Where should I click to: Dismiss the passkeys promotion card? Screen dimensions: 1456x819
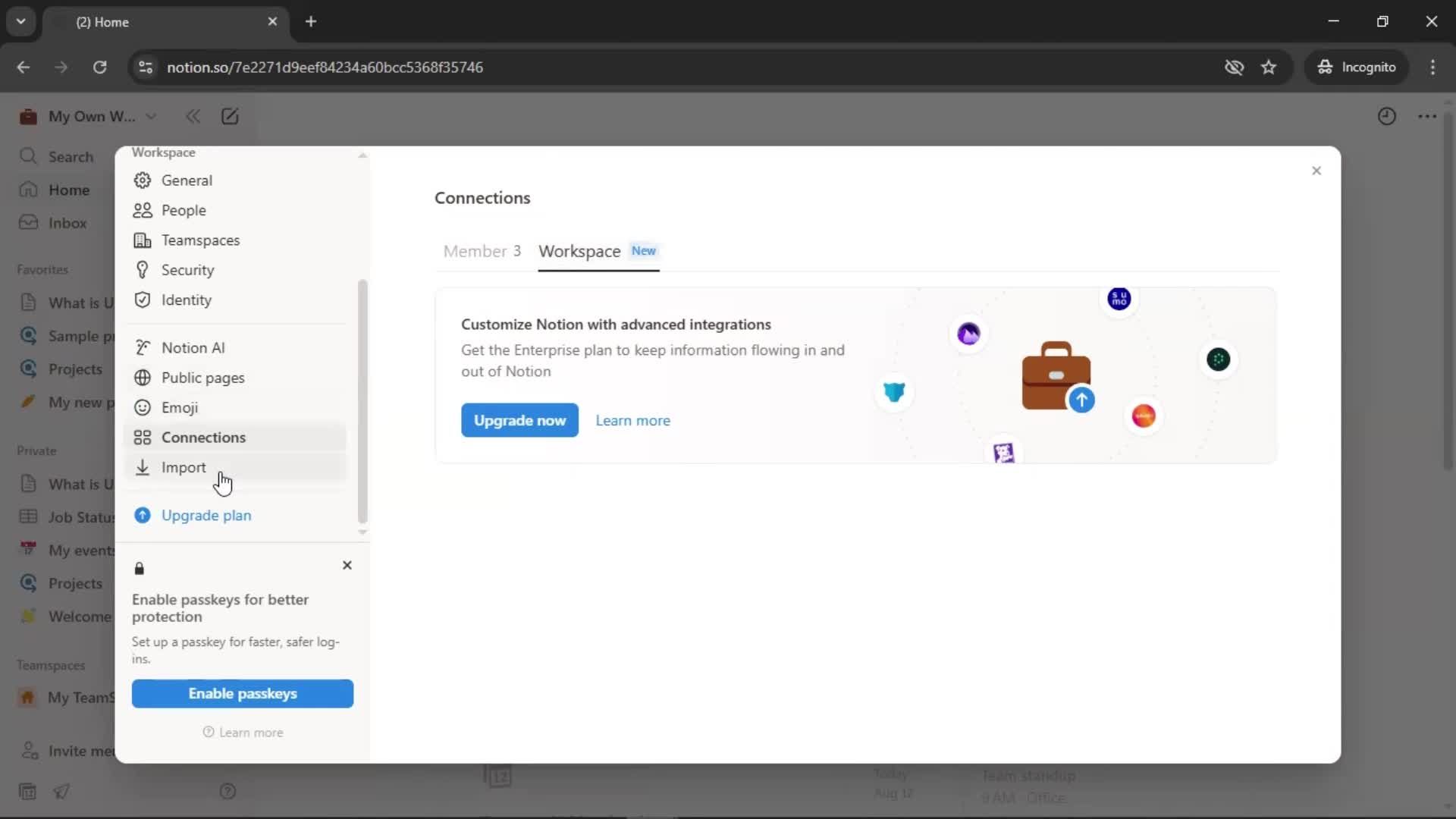coord(347,565)
